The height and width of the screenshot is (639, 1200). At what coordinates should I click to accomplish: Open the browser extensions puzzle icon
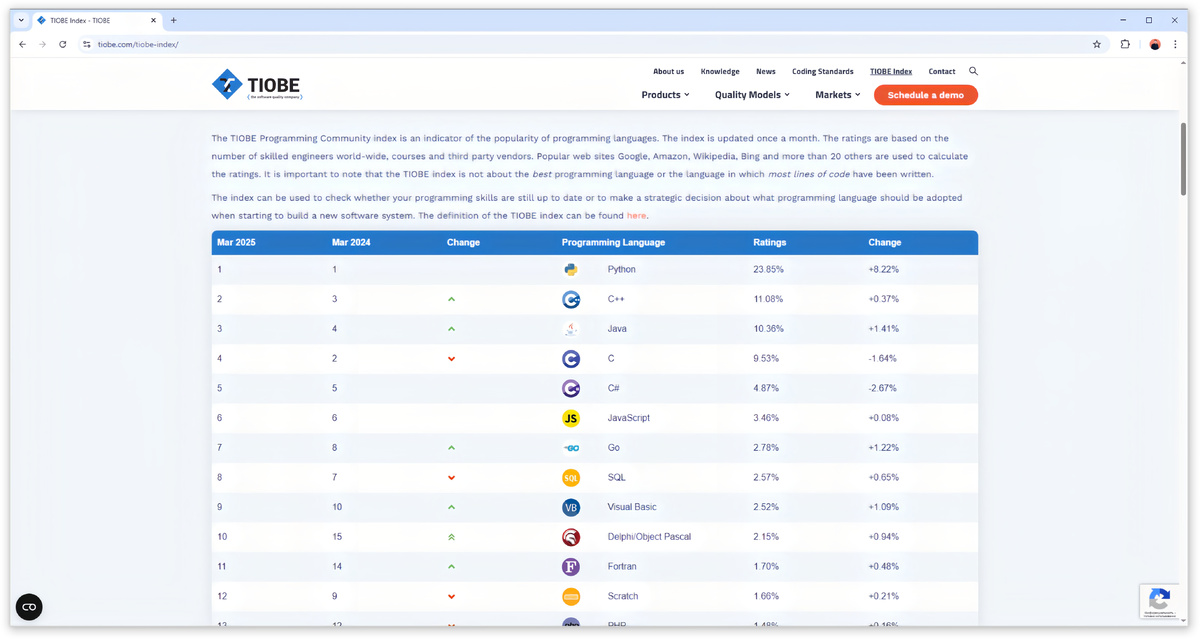click(x=1126, y=44)
